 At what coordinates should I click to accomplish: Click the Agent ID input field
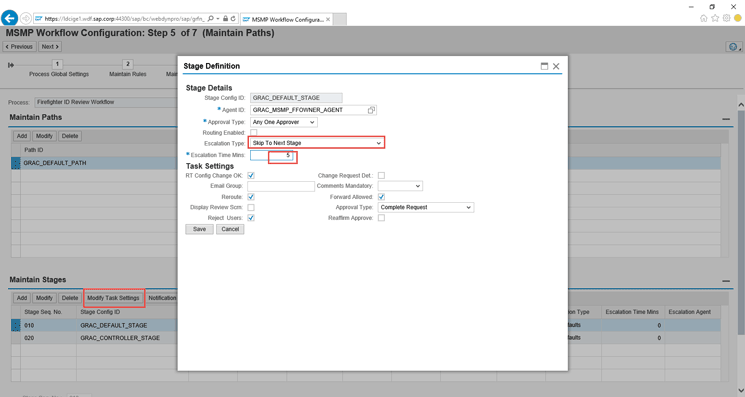click(309, 110)
